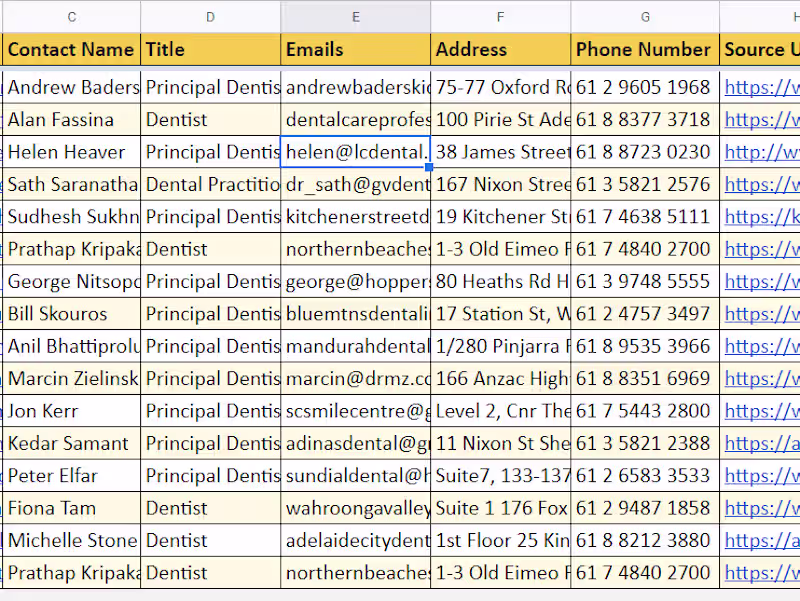The height and width of the screenshot is (601, 800).
Task: Open the hyperlink in Helen Heaver's row
Action: [760, 152]
